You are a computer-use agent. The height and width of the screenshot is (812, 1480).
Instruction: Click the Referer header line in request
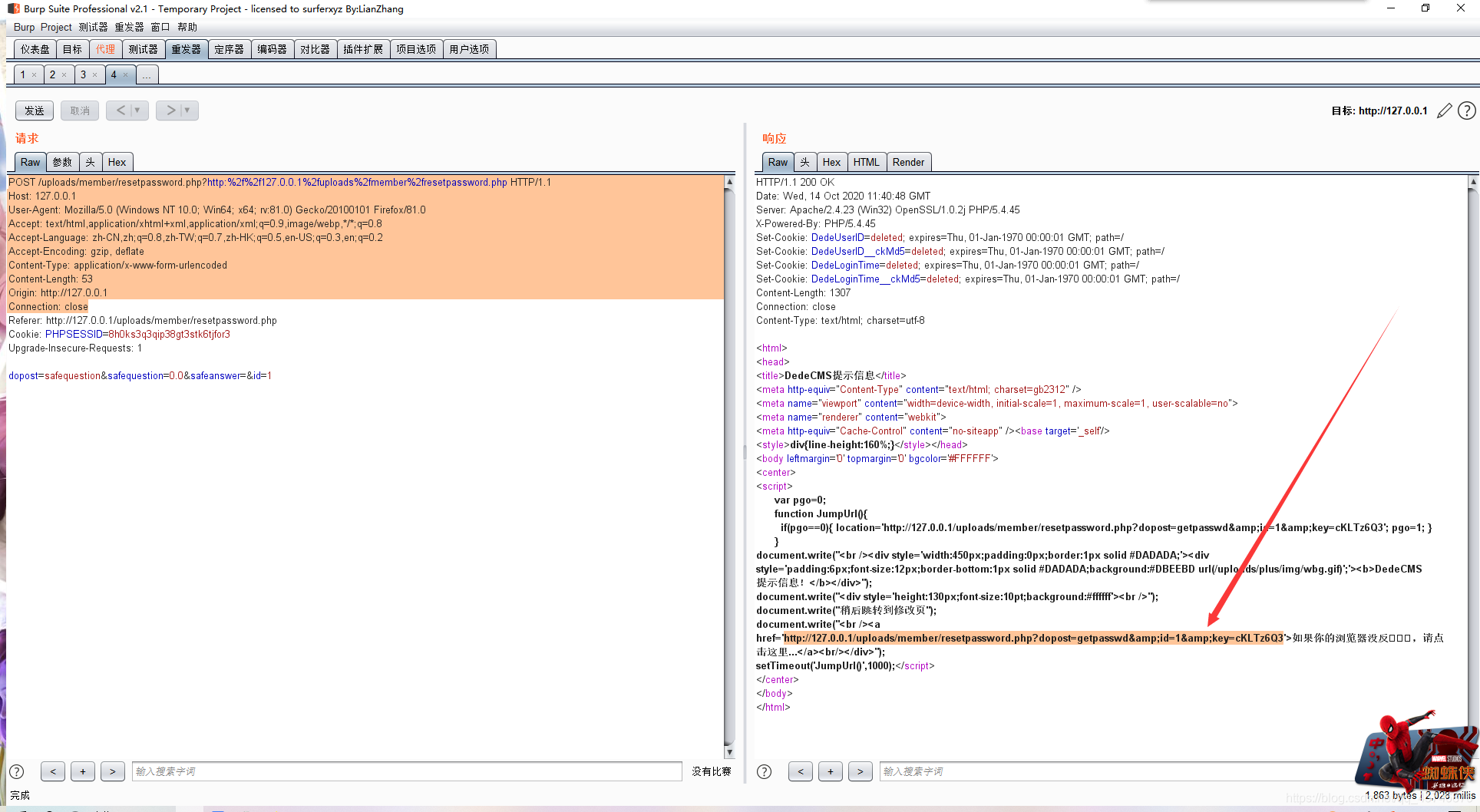143,321
